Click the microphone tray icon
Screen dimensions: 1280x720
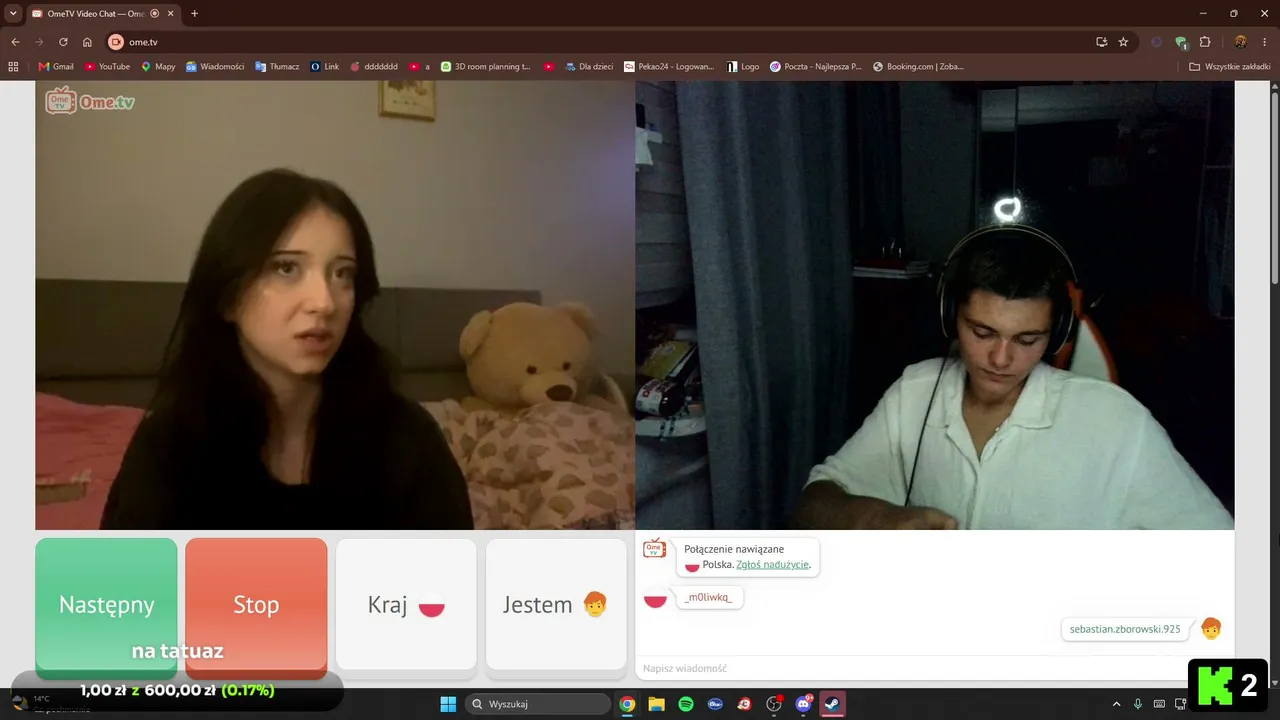point(1138,704)
